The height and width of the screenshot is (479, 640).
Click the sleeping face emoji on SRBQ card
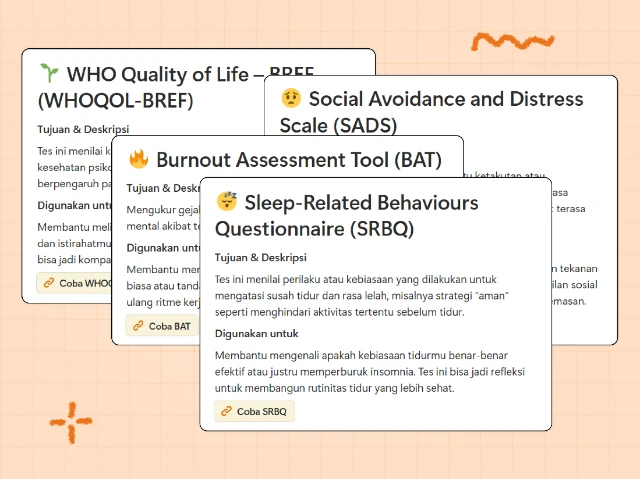click(x=227, y=201)
